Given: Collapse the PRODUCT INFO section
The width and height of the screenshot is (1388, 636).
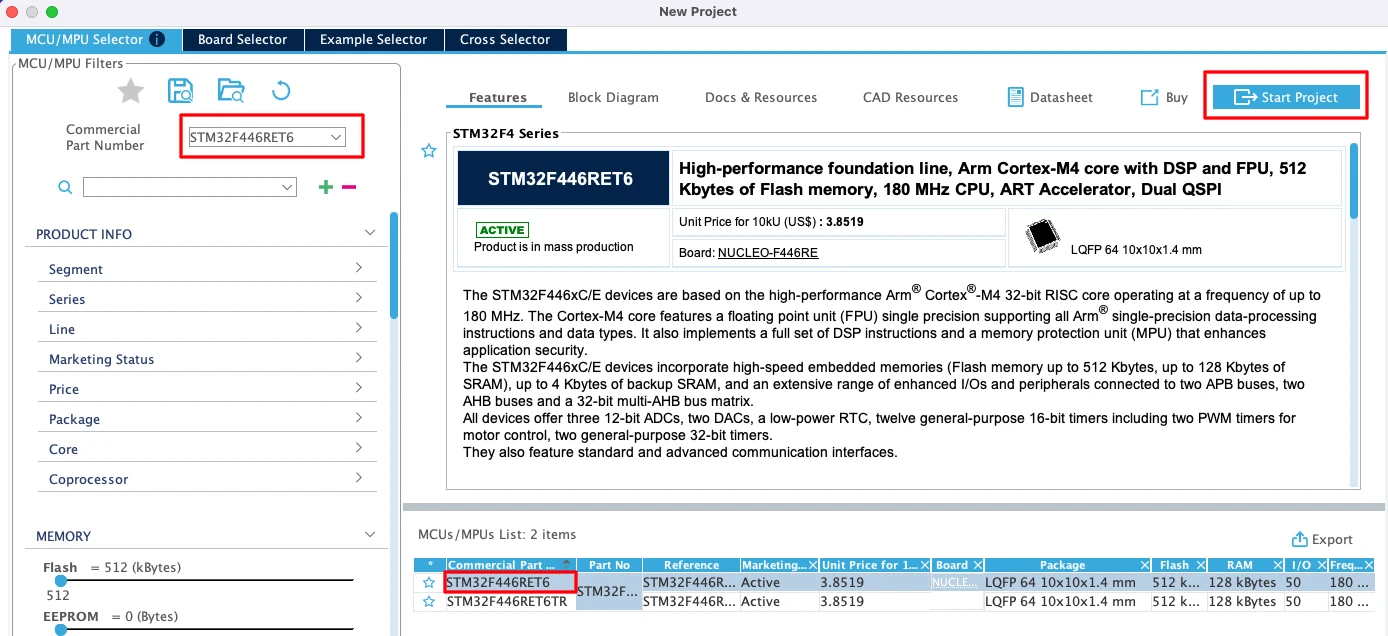Looking at the screenshot, I should [x=370, y=233].
